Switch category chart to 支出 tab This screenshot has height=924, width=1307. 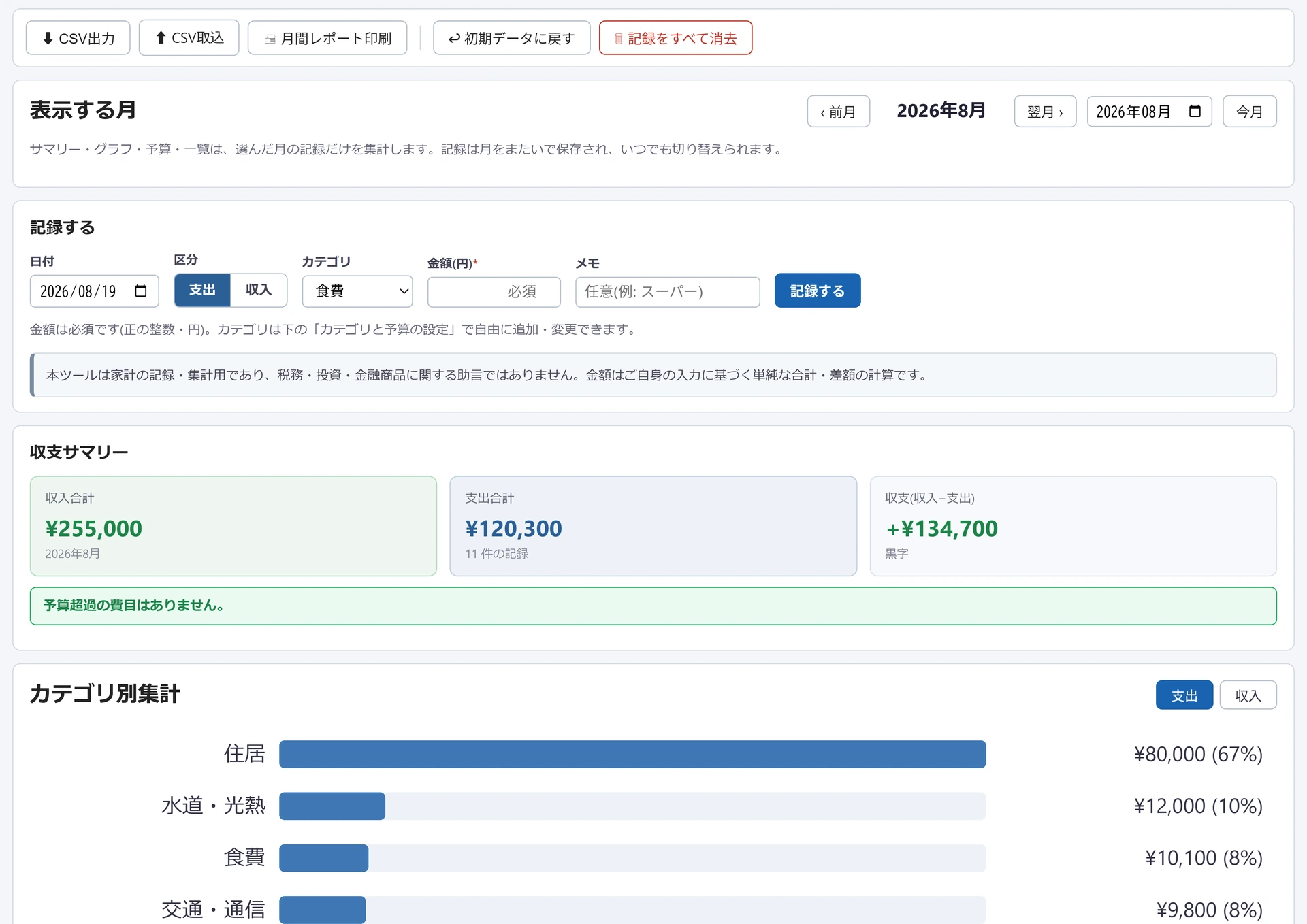(1184, 695)
